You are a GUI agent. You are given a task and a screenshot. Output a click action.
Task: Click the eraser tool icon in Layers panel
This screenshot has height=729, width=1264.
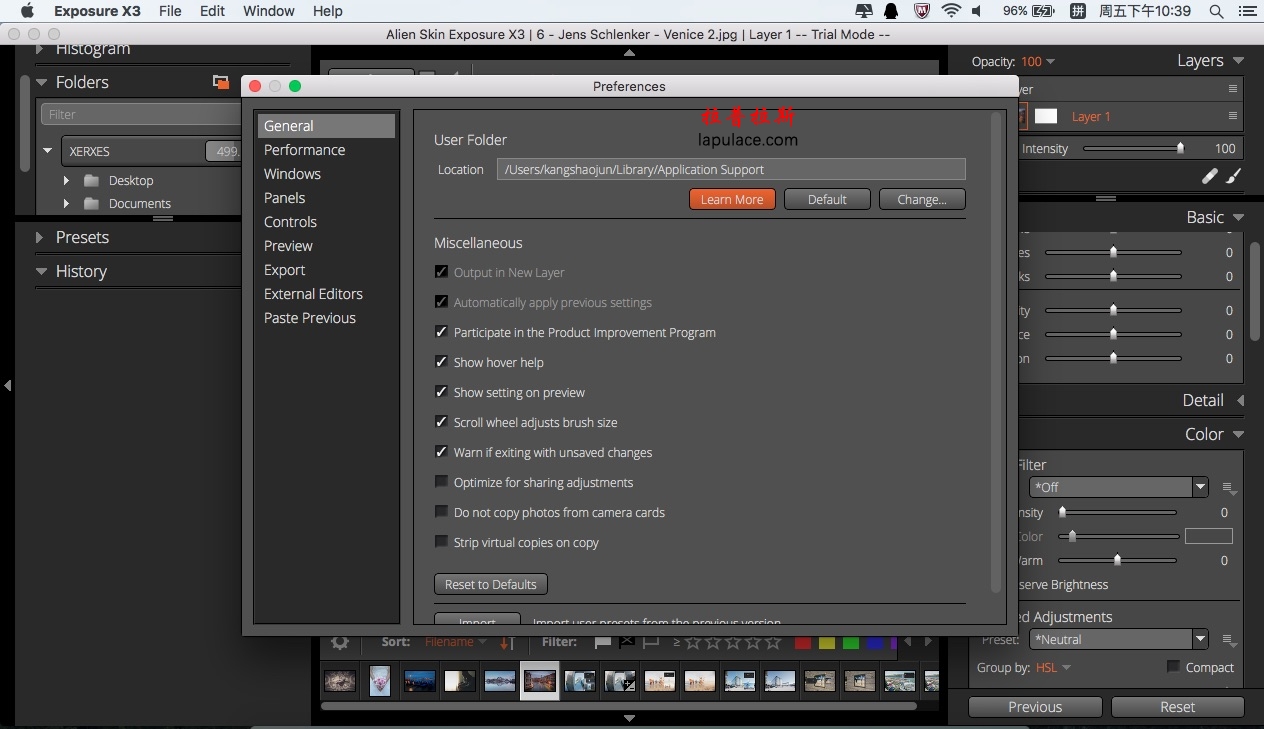[x=1210, y=176]
